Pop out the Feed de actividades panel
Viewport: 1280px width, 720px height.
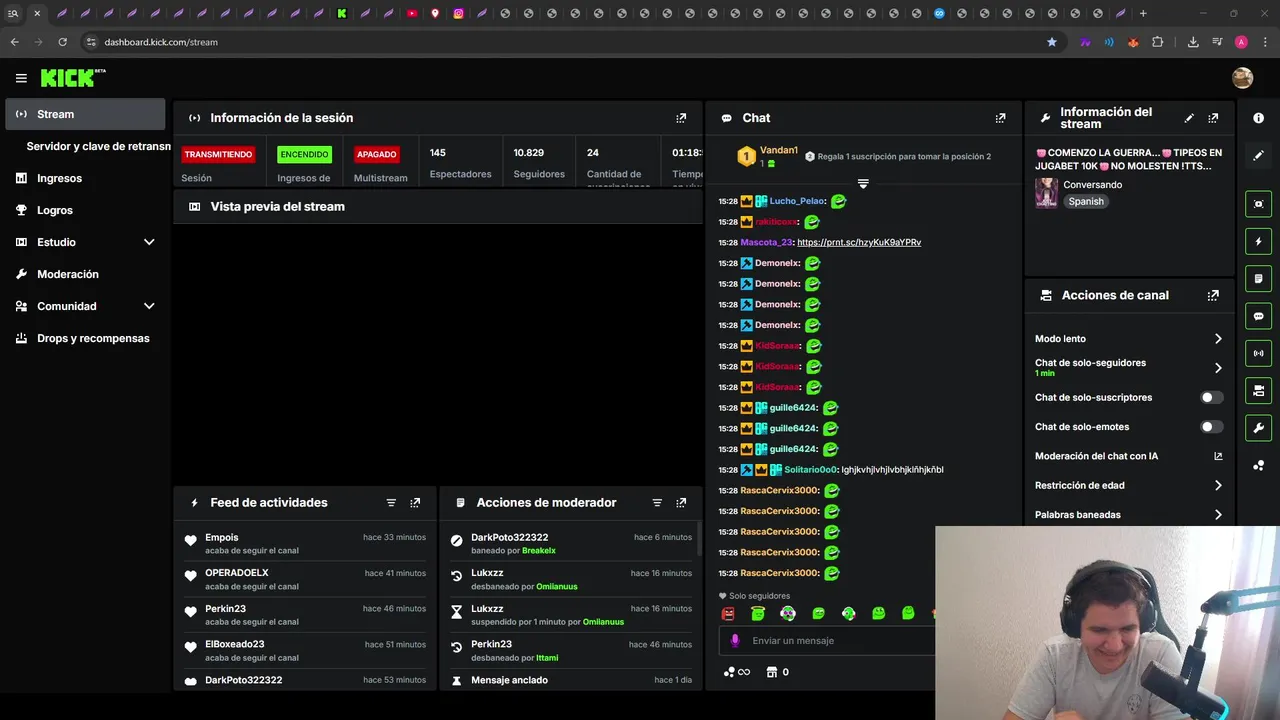click(x=415, y=503)
